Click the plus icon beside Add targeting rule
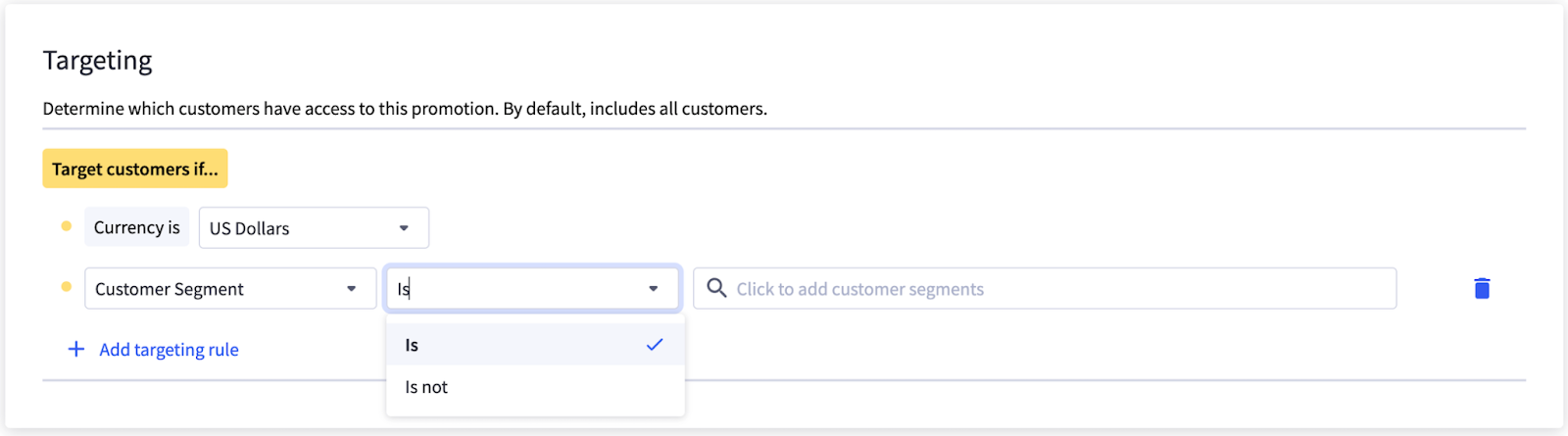This screenshot has height=436, width=1568. click(x=75, y=349)
